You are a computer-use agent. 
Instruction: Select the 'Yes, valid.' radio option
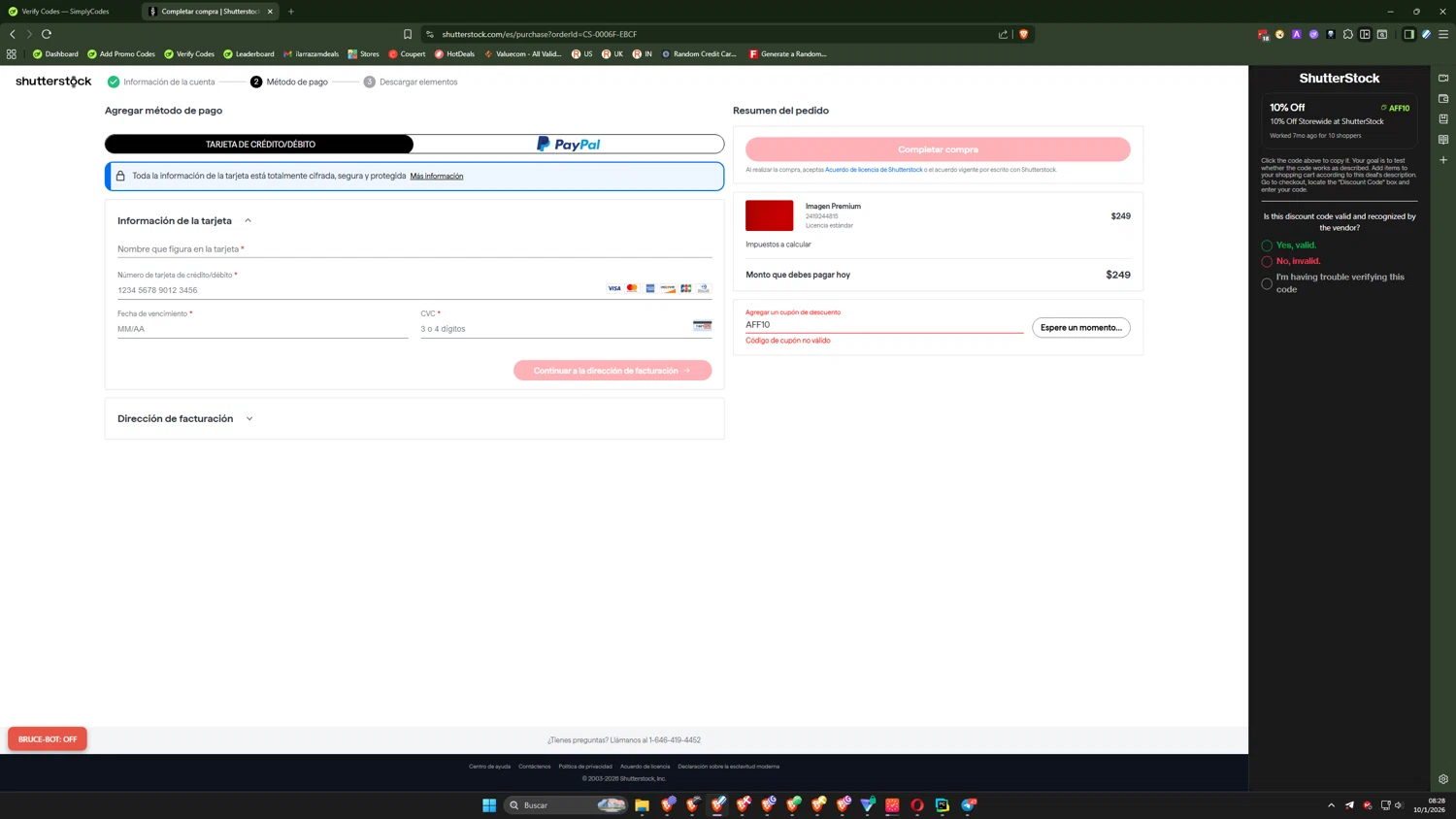point(1267,246)
